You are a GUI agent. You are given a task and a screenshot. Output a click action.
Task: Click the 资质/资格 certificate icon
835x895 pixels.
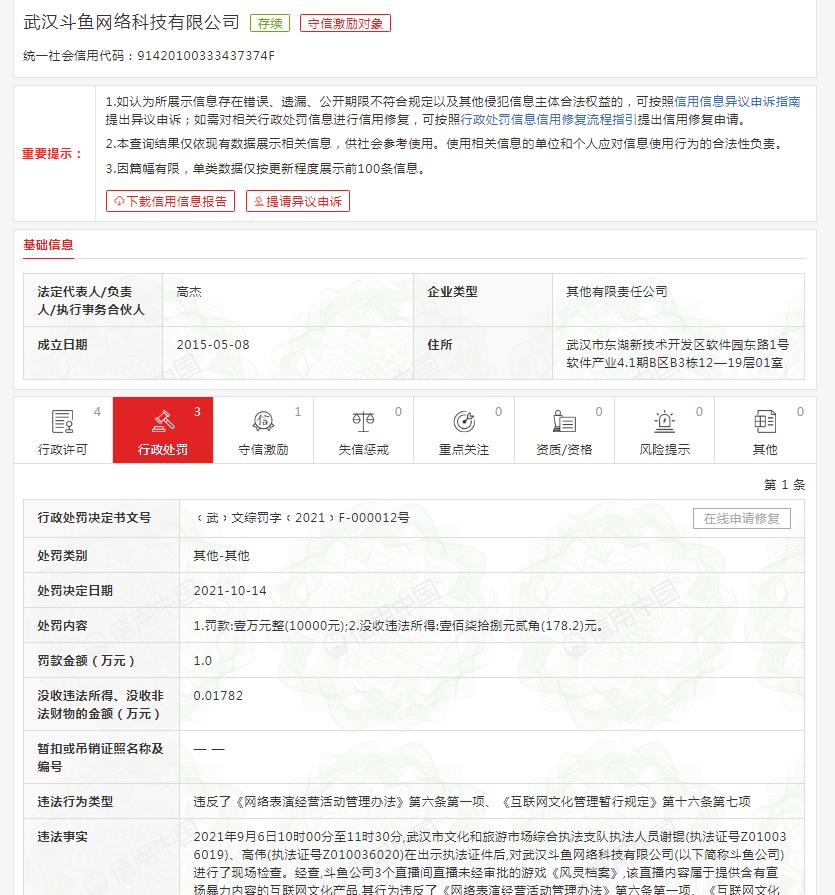click(x=563, y=422)
